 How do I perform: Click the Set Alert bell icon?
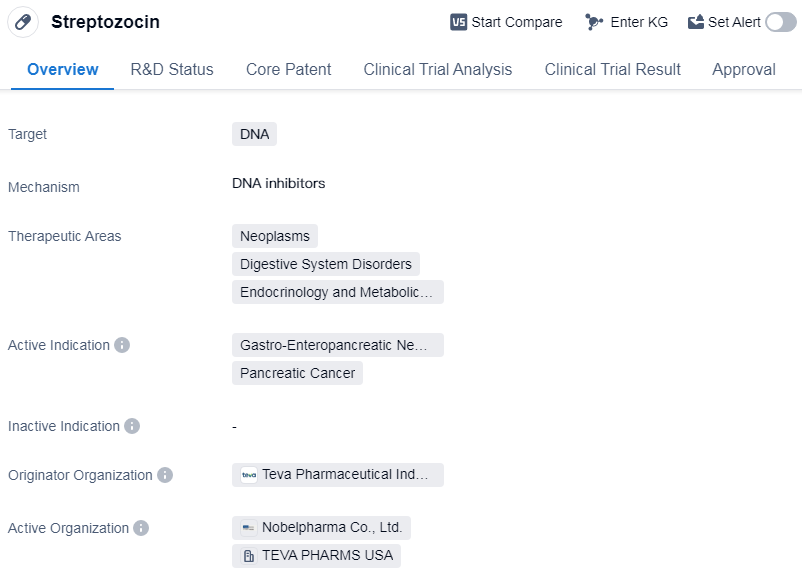pyautogui.click(x=696, y=22)
